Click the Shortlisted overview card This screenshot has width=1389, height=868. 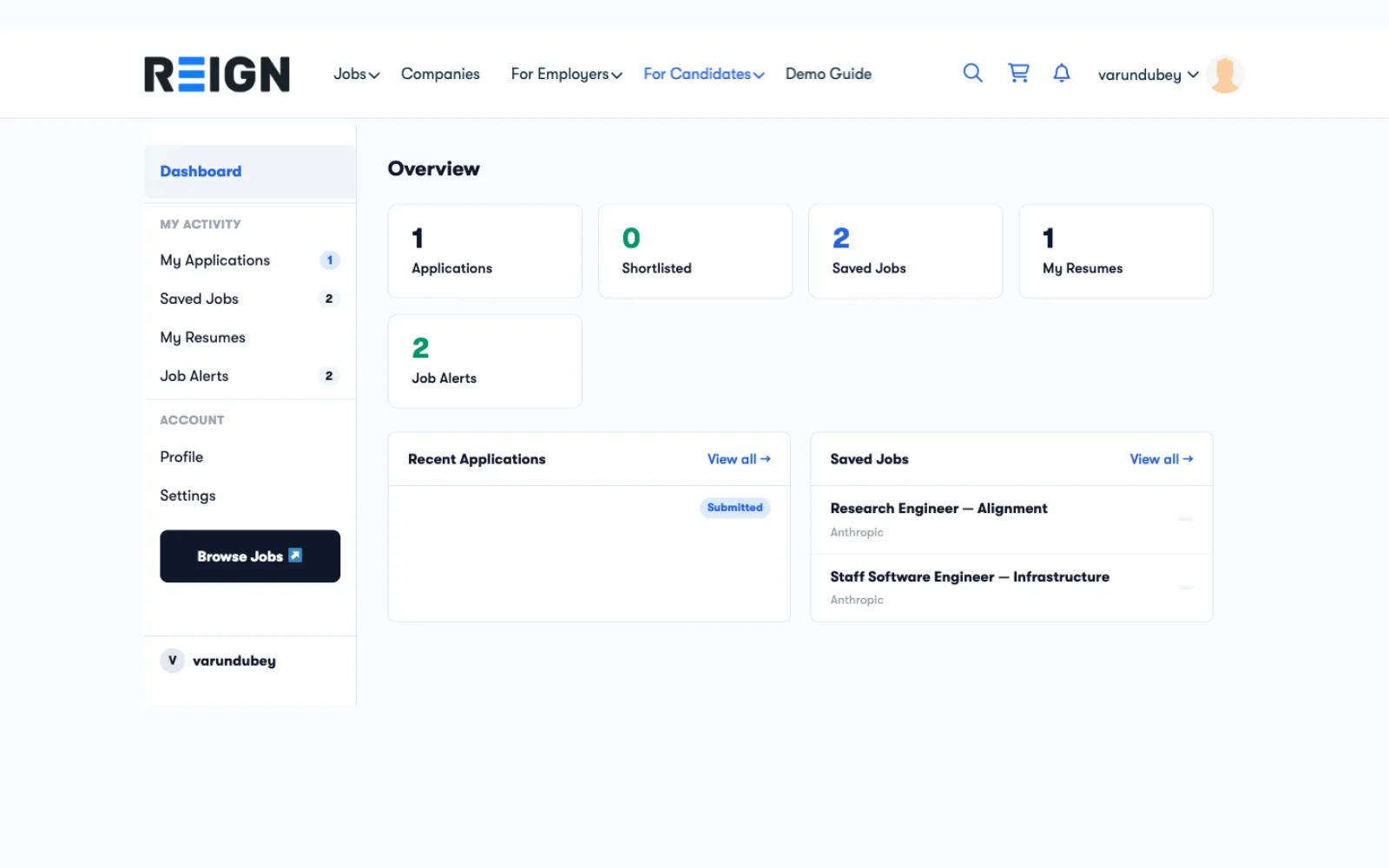pos(695,252)
